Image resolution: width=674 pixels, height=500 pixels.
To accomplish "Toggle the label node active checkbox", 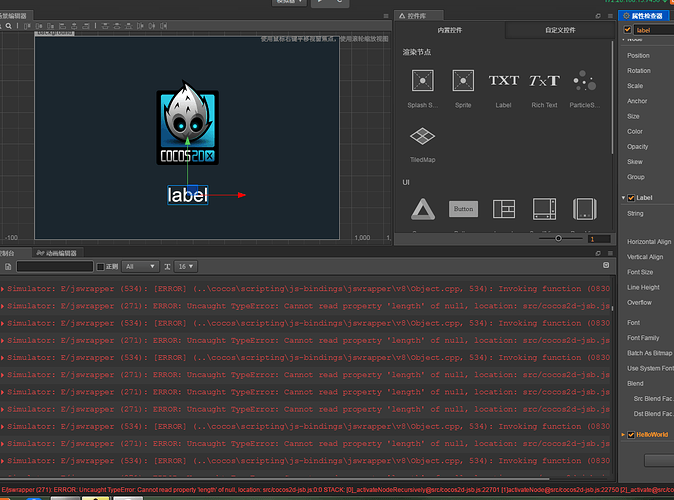I will 627,30.
